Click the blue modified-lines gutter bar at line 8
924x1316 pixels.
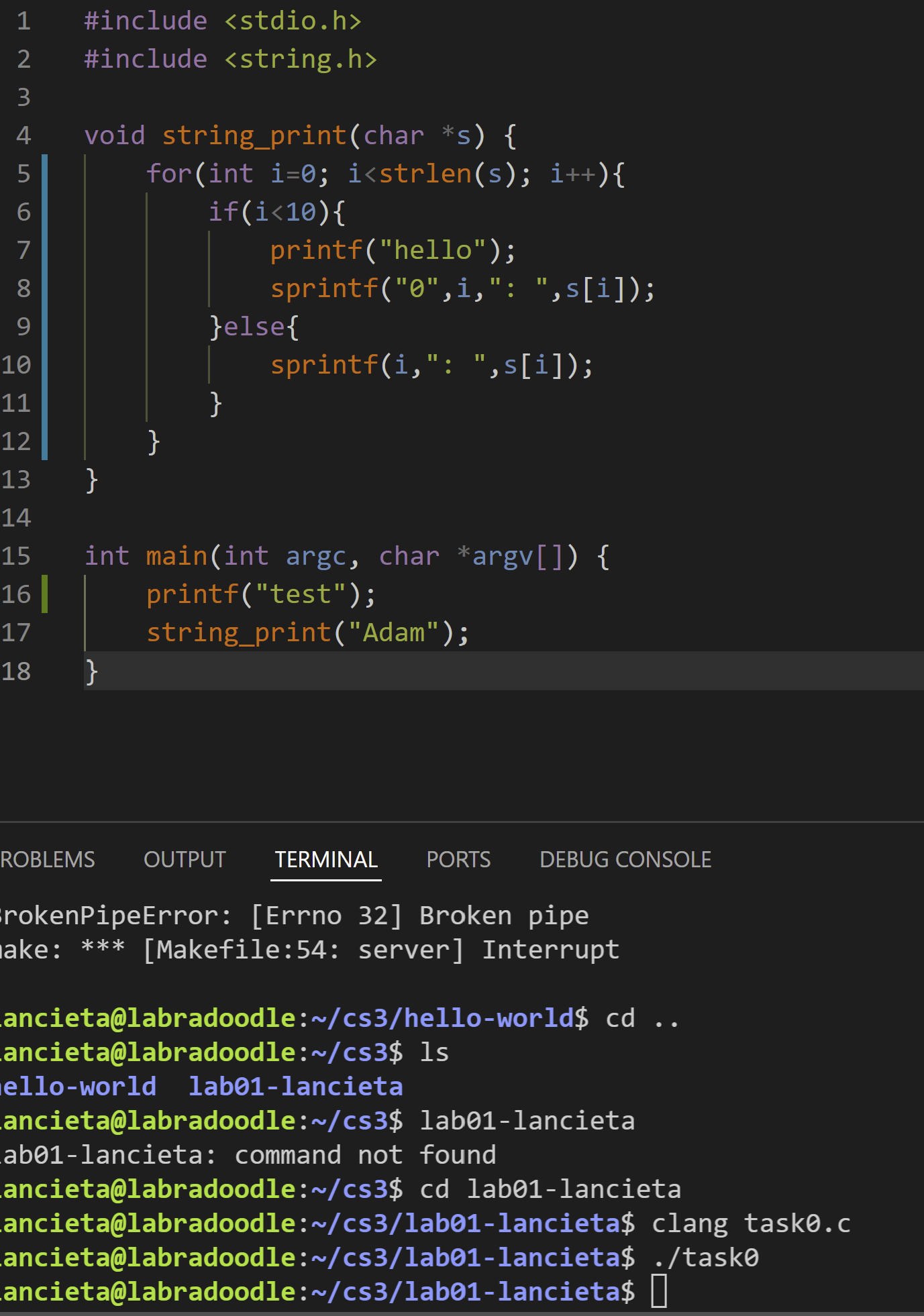pyautogui.click(x=44, y=288)
